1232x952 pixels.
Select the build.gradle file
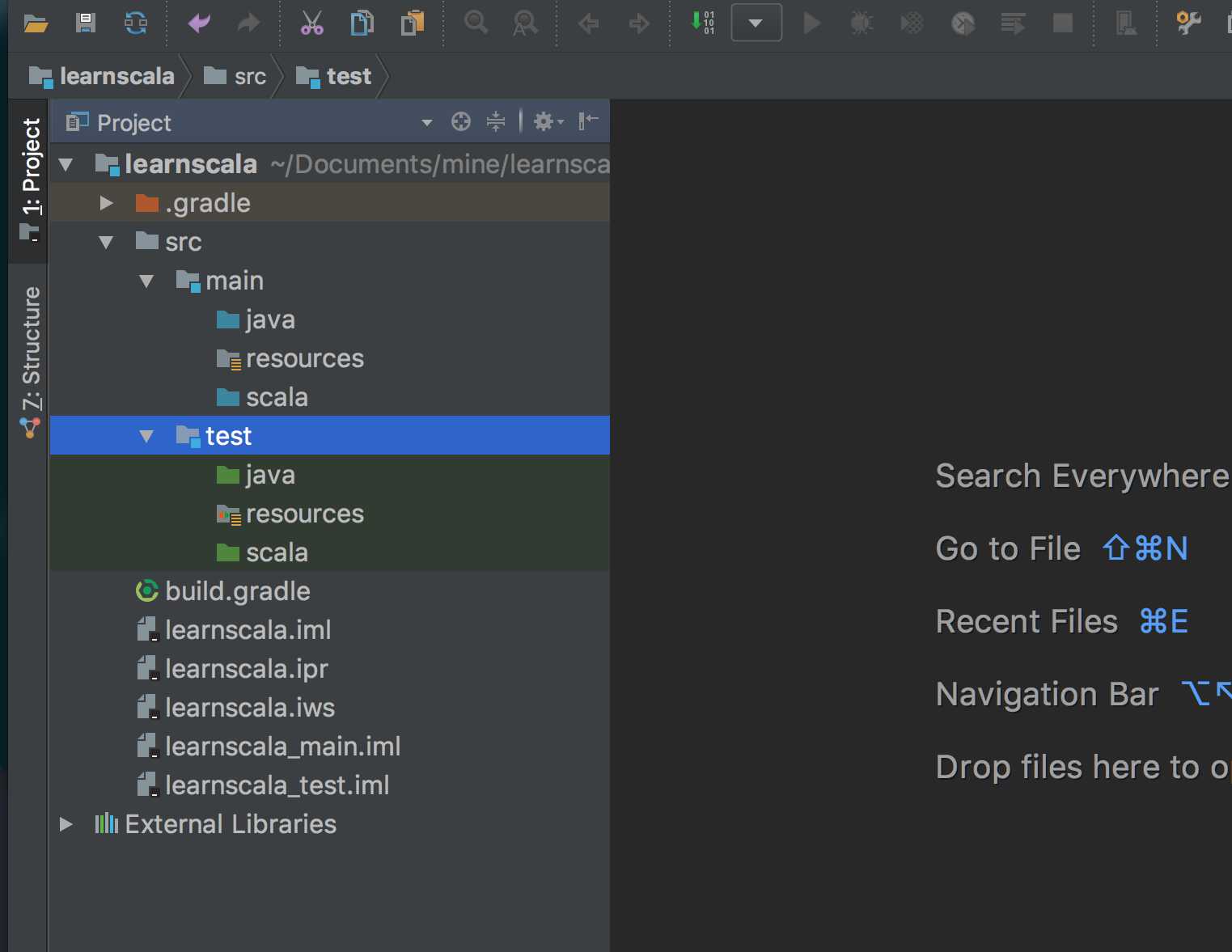click(x=330, y=591)
